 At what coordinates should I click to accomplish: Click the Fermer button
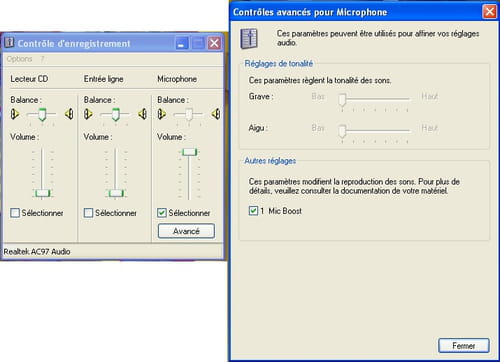coord(464,346)
